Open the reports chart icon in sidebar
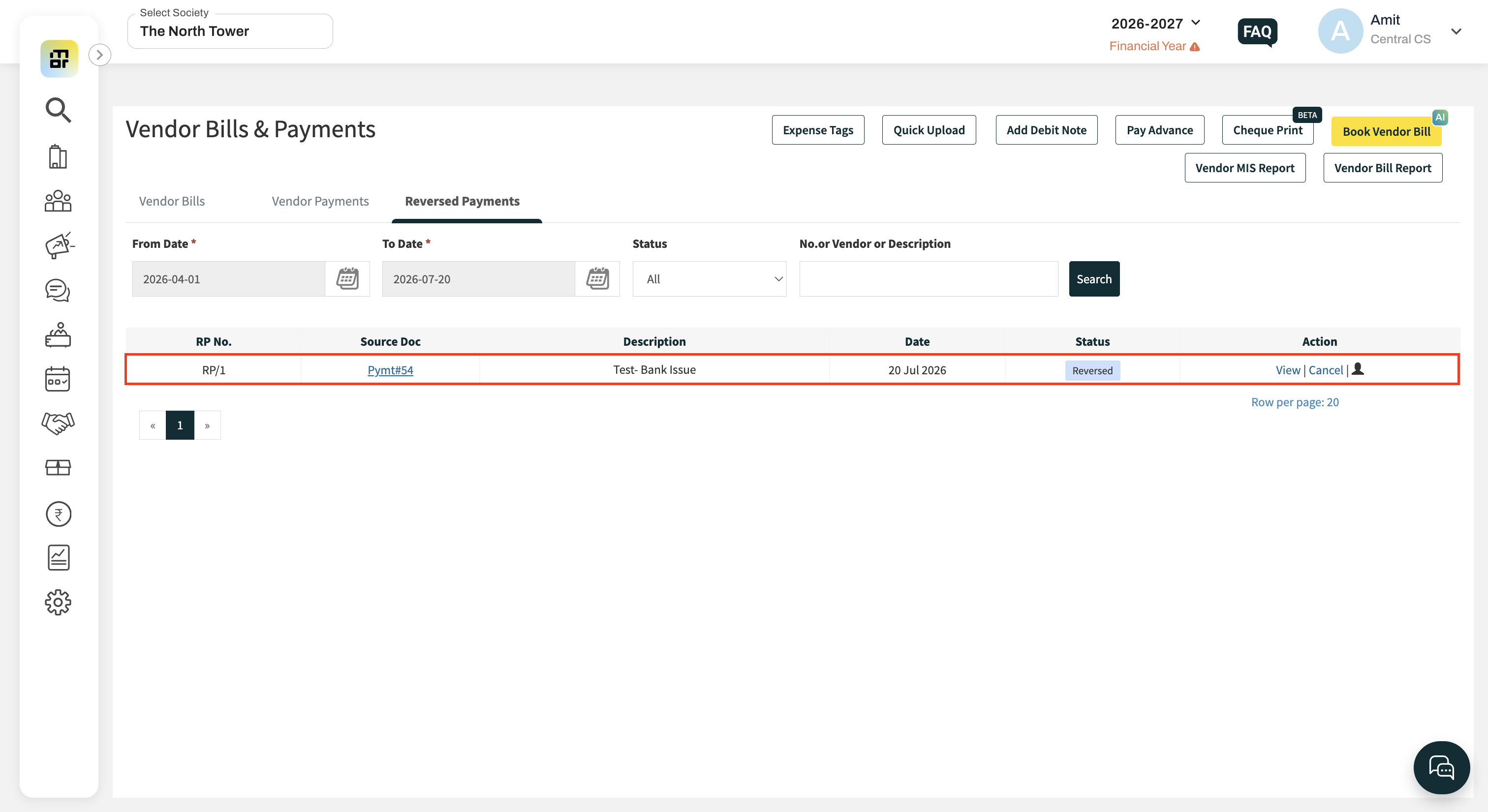1488x812 pixels. [x=59, y=557]
